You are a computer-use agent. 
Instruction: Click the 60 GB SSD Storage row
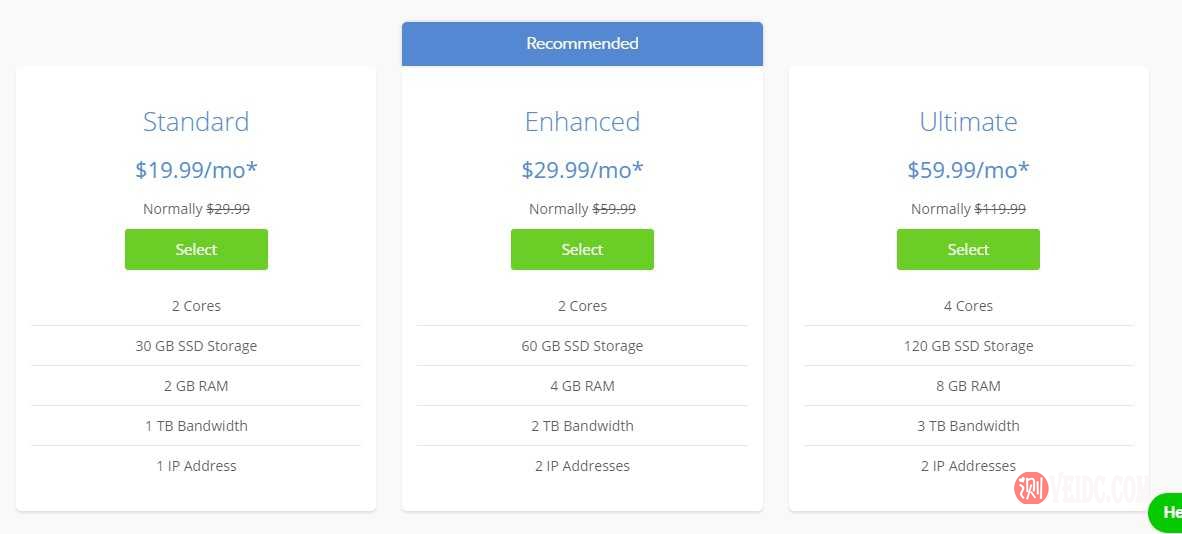(582, 346)
